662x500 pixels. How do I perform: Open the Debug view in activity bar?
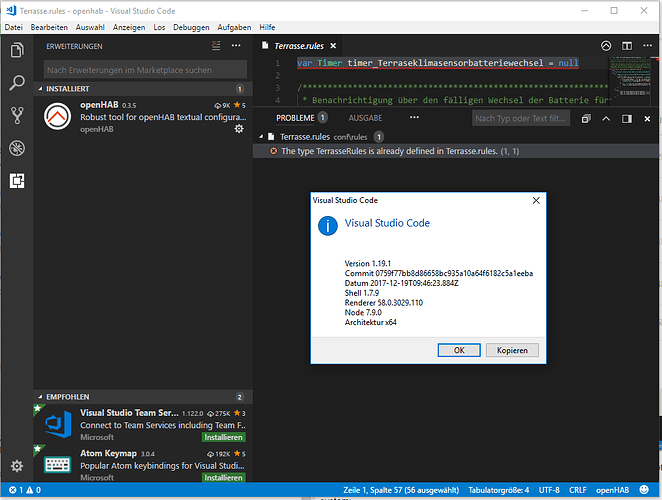coord(17,148)
